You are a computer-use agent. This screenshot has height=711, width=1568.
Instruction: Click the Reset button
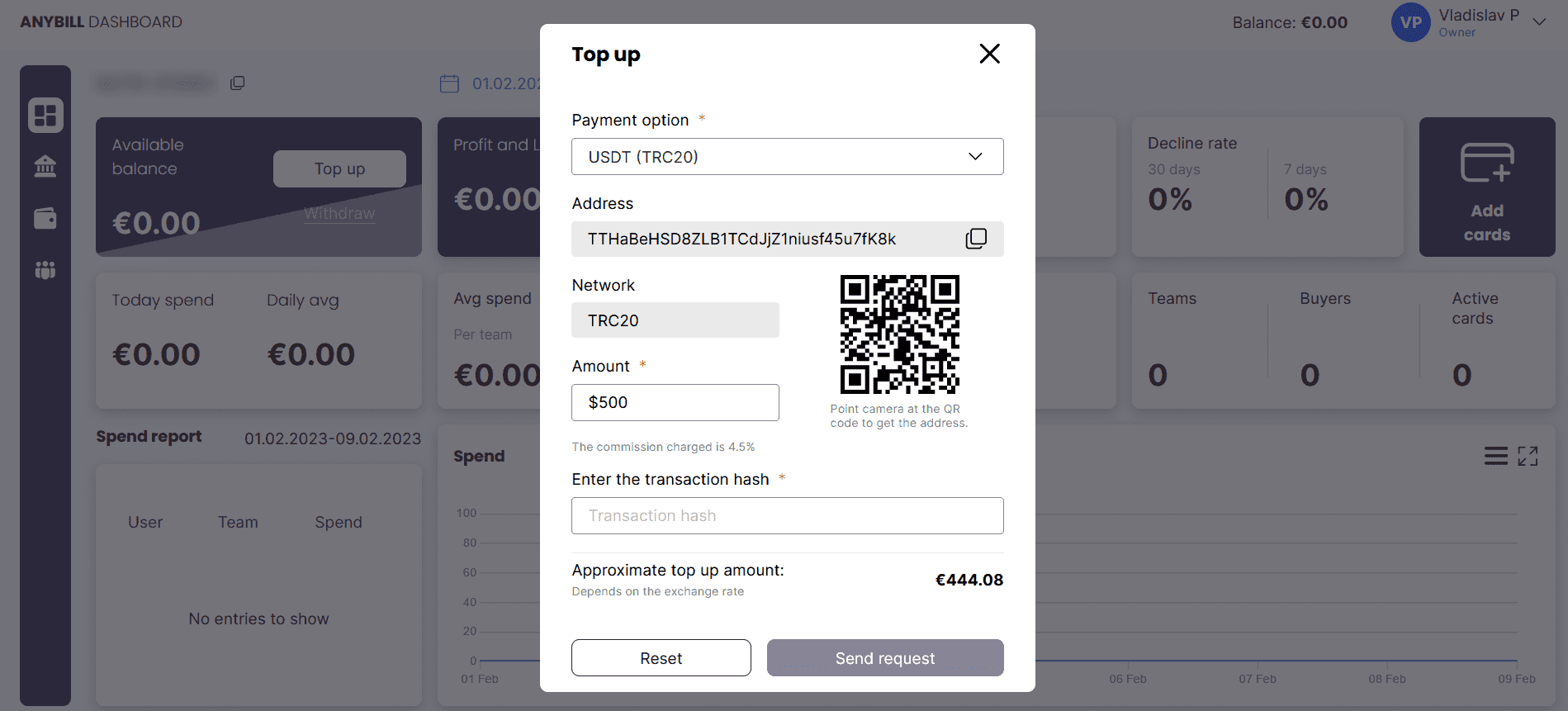(x=661, y=658)
